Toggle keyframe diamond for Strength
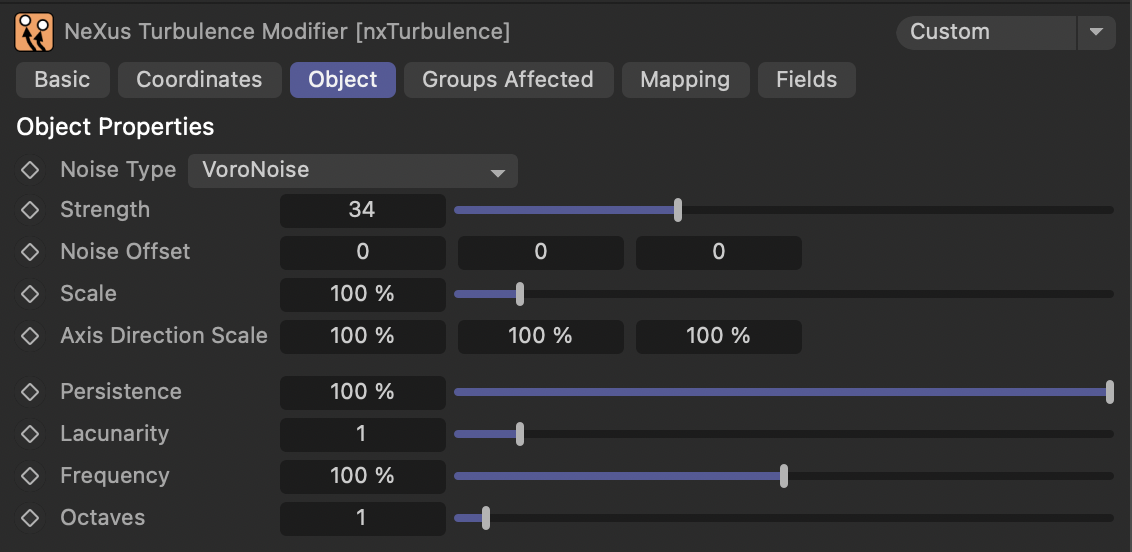Image resolution: width=1132 pixels, height=552 pixels. click(30, 210)
